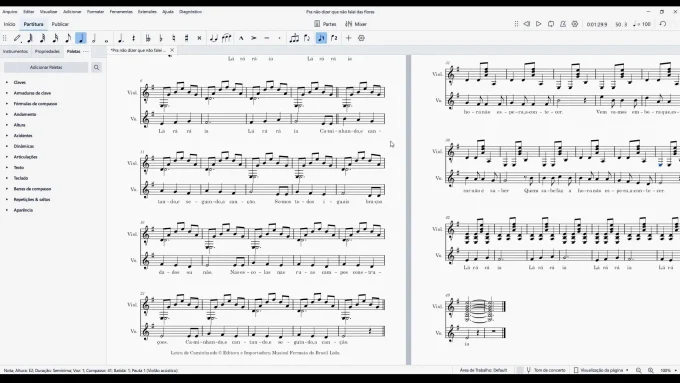
Task: Open Paletas panel options menu
Action: [x=86, y=51]
